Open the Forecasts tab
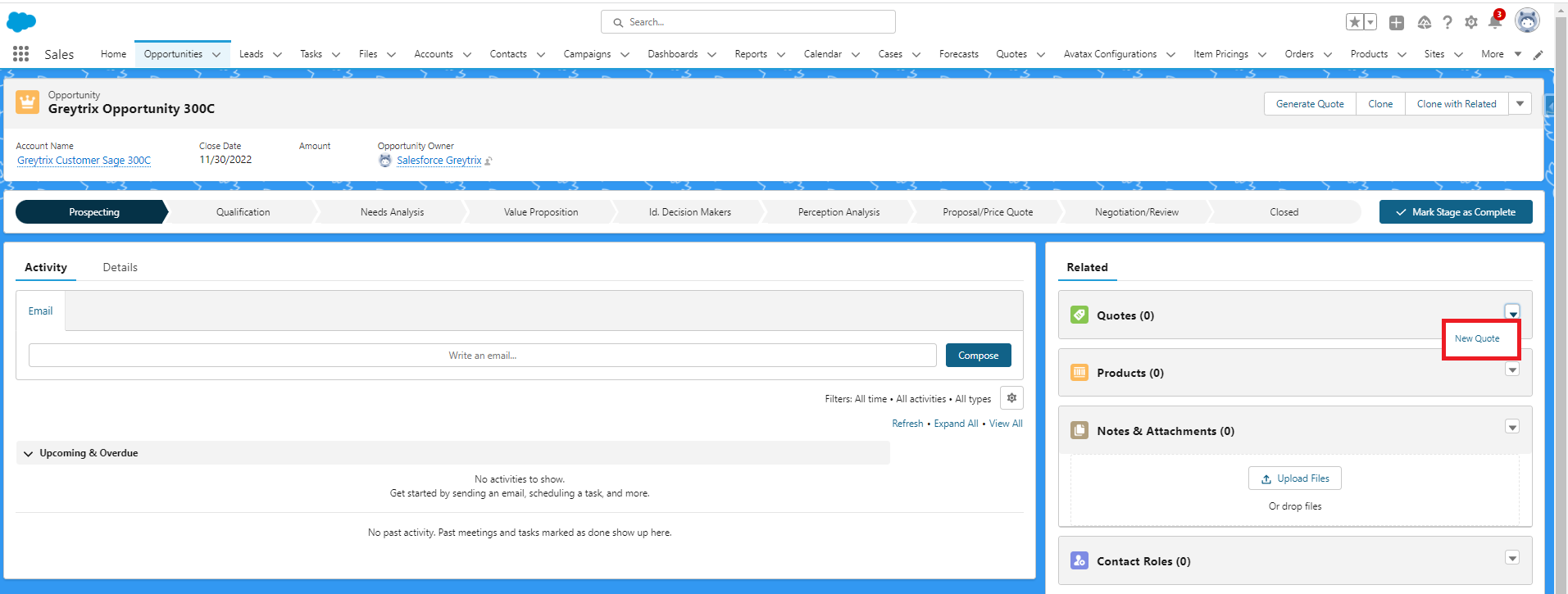 pos(959,54)
